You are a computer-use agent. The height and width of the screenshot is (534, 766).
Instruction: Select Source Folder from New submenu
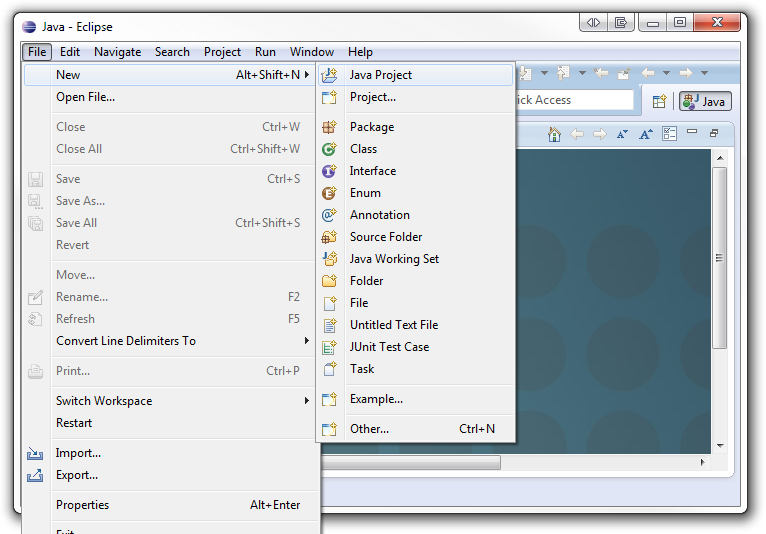[x=416, y=237]
